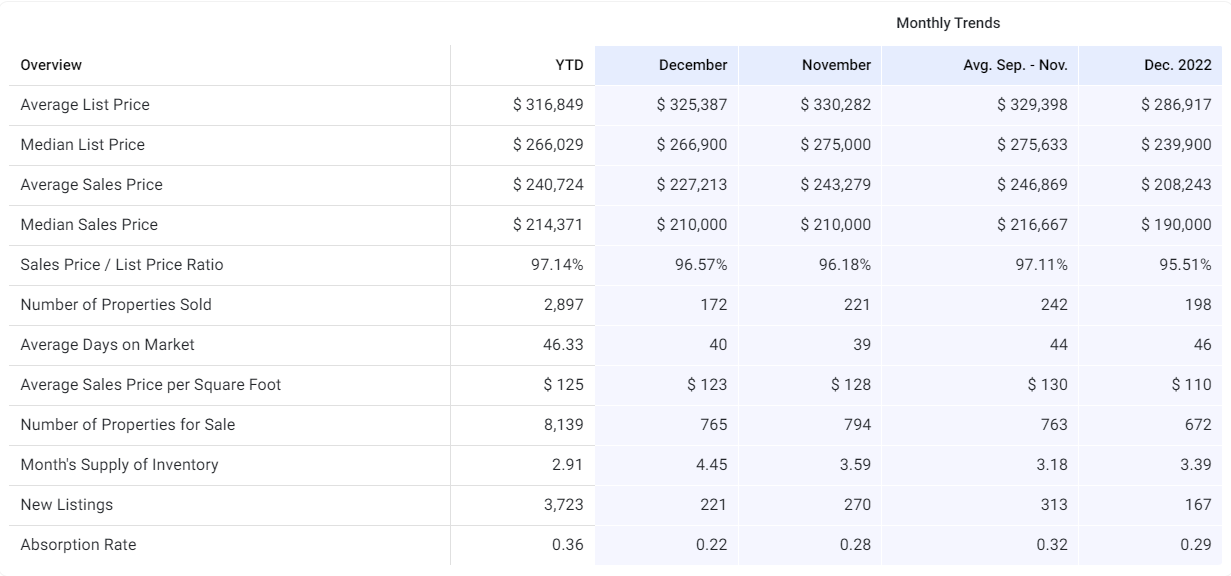Image resolution: width=1231 pixels, height=576 pixels.
Task: Select the Number of Properties for Sale label
Action: (x=127, y=425)
